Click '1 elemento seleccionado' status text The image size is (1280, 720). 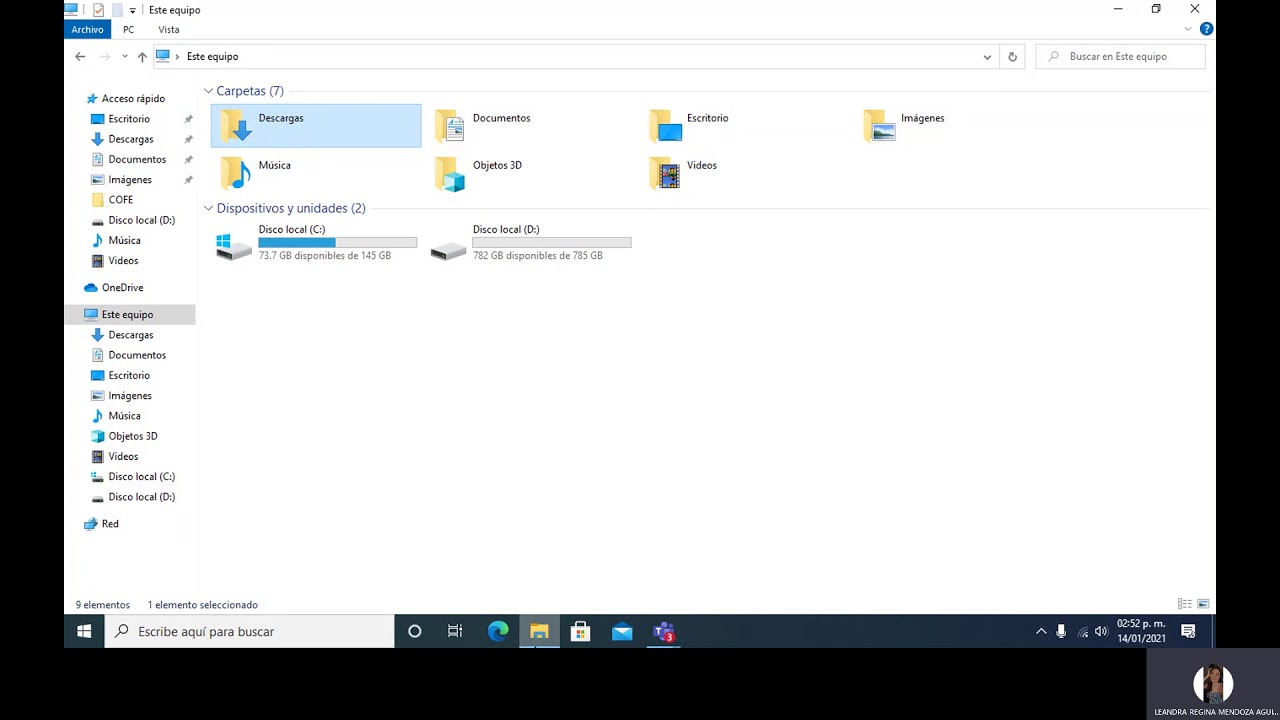click(x=203, y=605)
